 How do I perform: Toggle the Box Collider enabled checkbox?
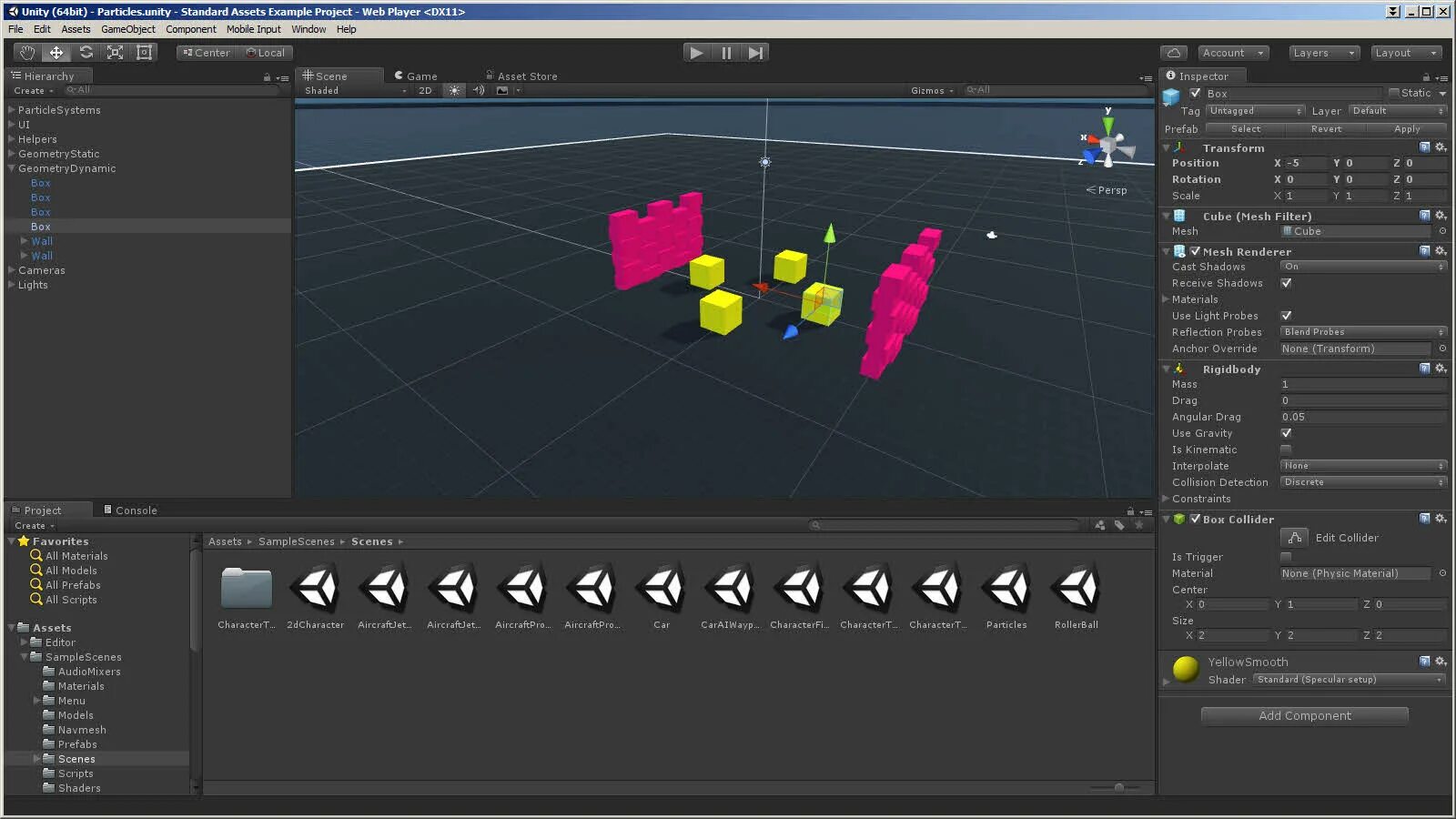click(1195, 519)
